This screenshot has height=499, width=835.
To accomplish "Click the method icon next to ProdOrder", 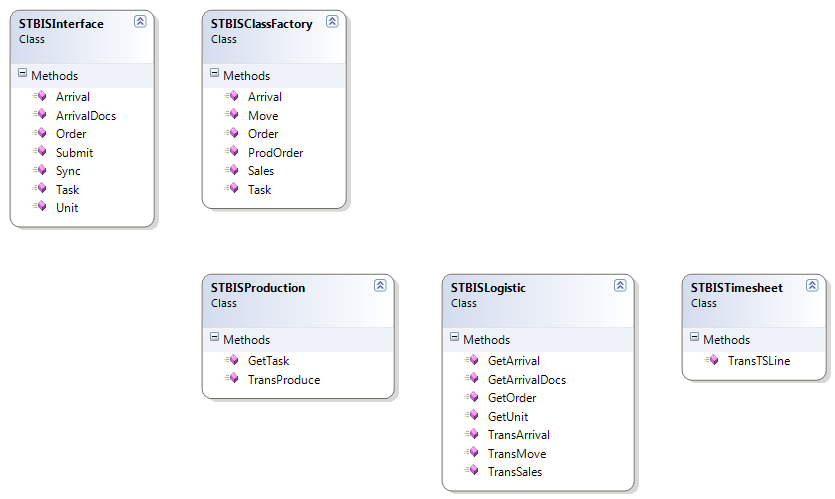I will click(x=232, y=153).
